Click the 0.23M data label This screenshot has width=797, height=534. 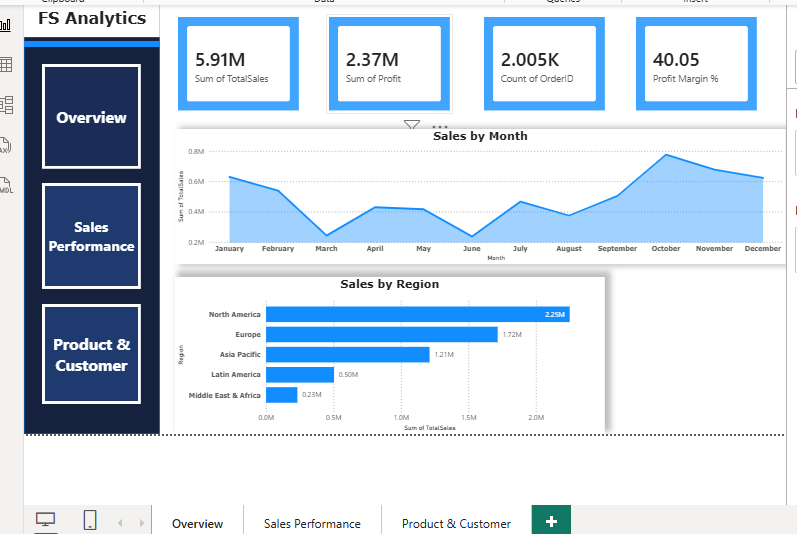312,394
